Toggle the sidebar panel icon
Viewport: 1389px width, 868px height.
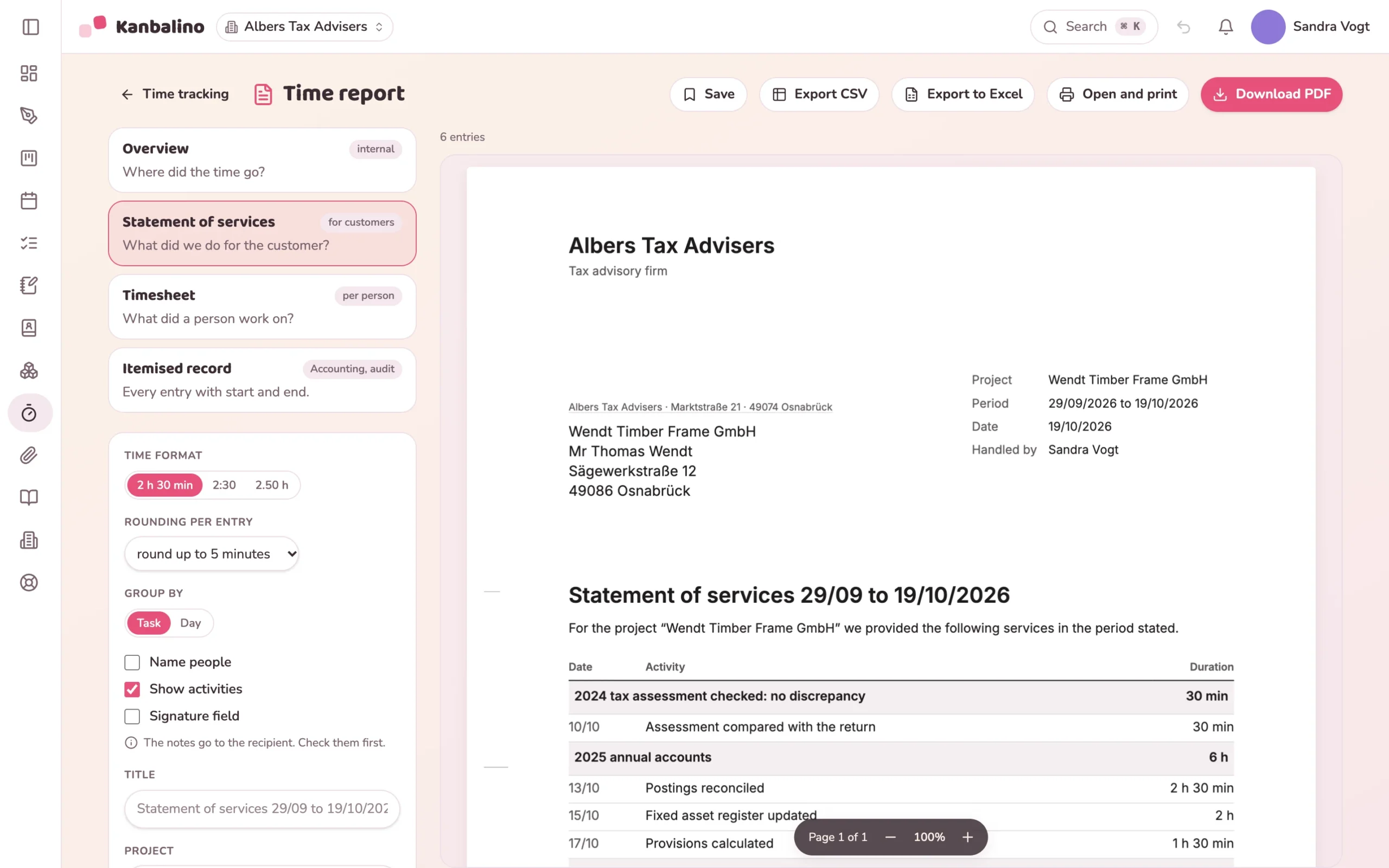30,27
